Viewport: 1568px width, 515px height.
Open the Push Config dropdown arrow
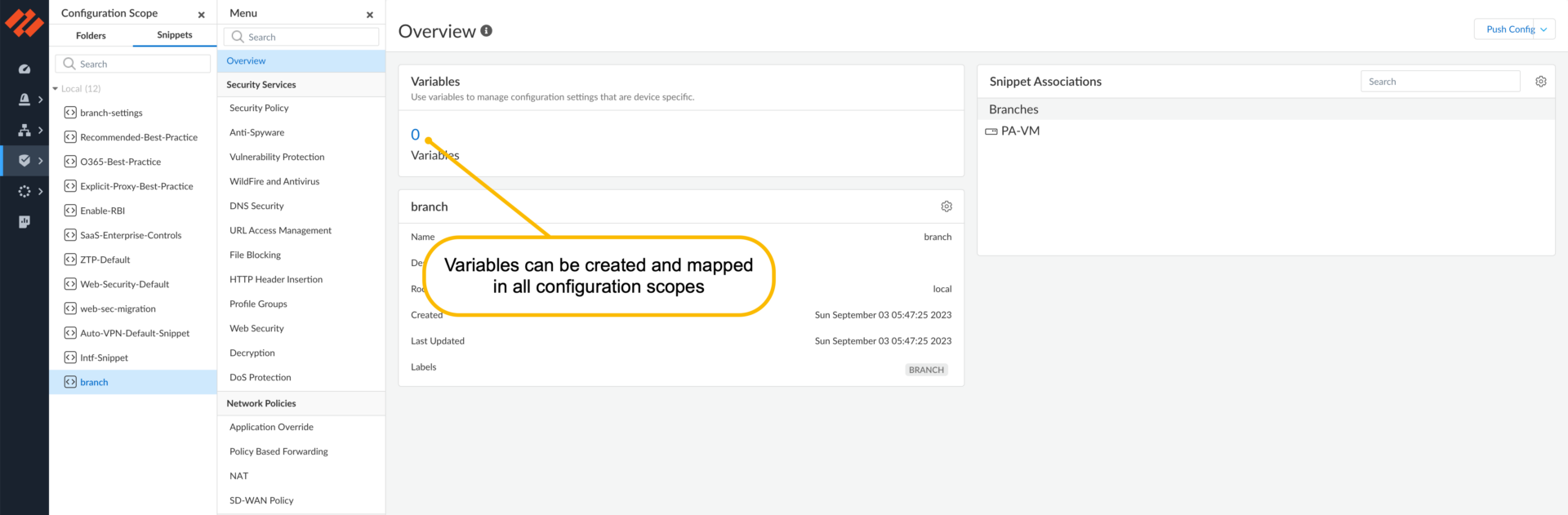[x=1543, y=29]
